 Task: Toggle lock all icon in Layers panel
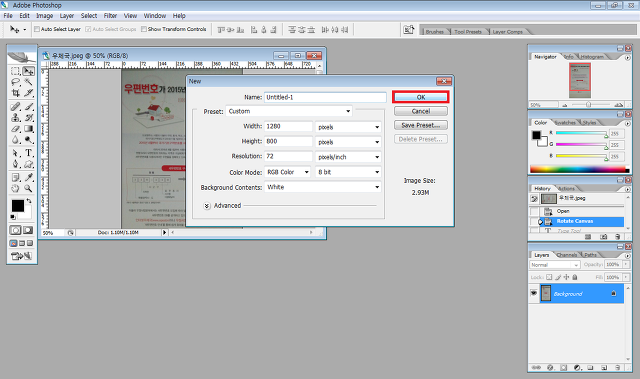(575, 277)
